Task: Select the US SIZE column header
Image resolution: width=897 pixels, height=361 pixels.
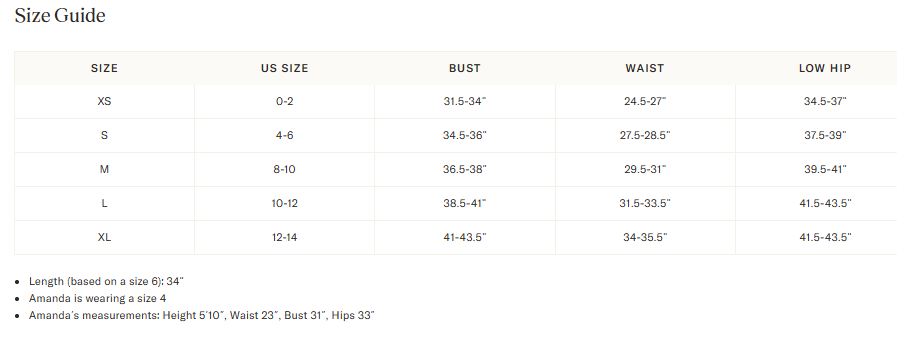Action: tap(284, 68)
